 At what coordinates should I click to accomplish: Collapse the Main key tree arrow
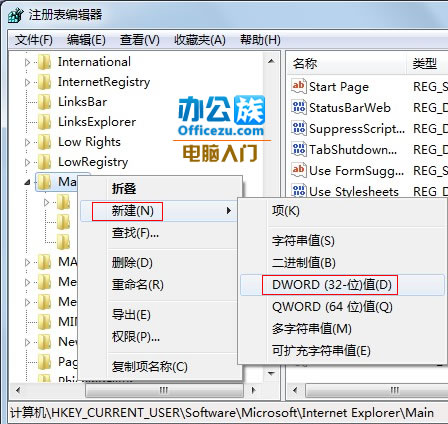point(28,182)
